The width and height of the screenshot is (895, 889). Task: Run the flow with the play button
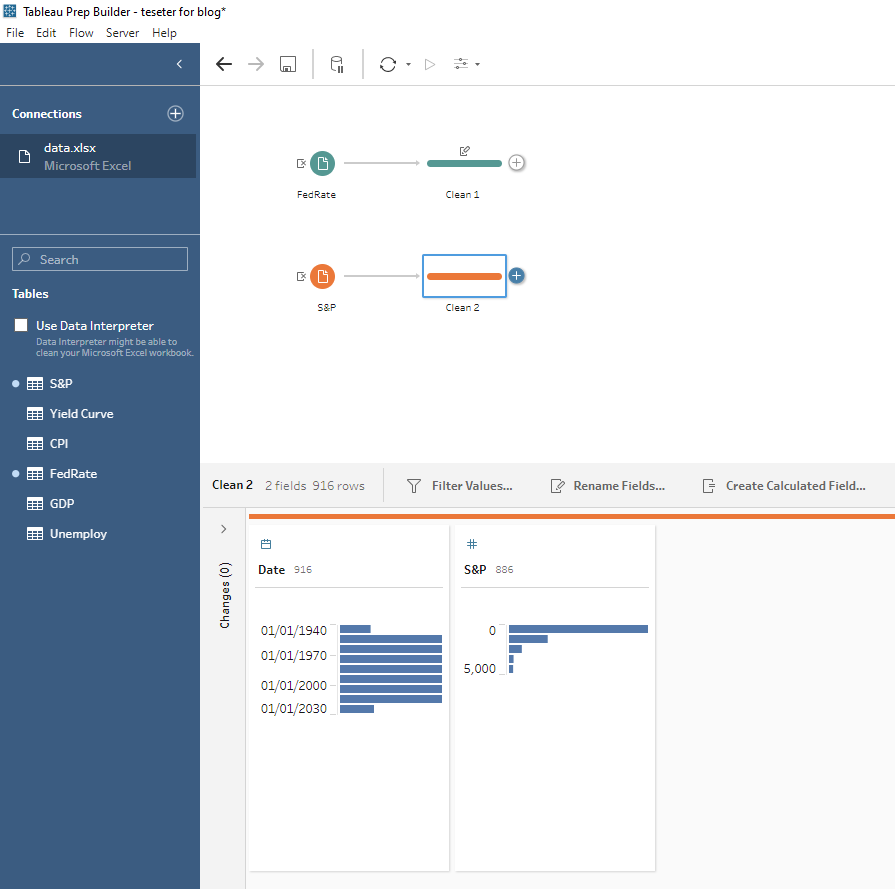430,64
